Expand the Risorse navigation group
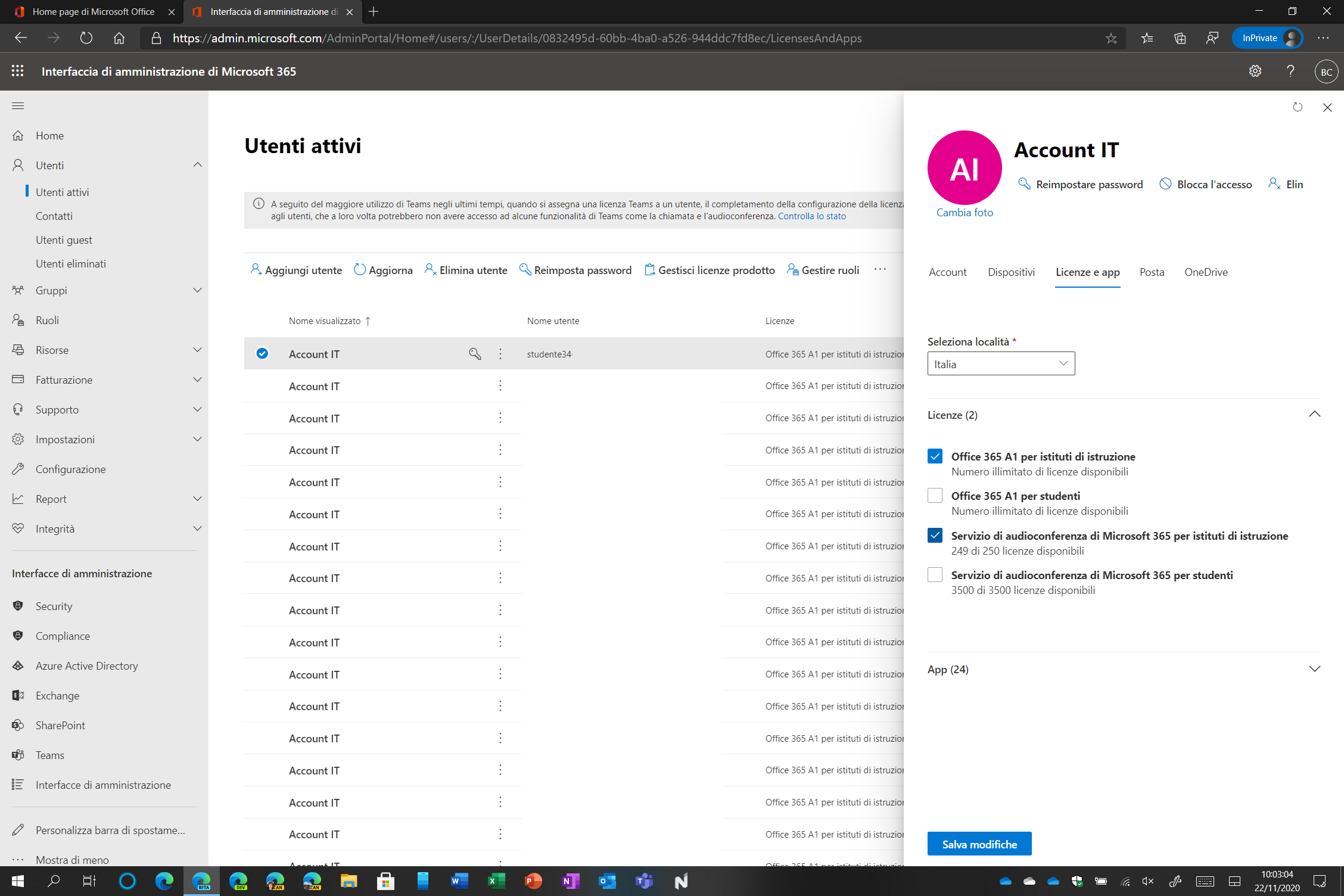Screen dimensions: 1344x896 coord(197,350)
